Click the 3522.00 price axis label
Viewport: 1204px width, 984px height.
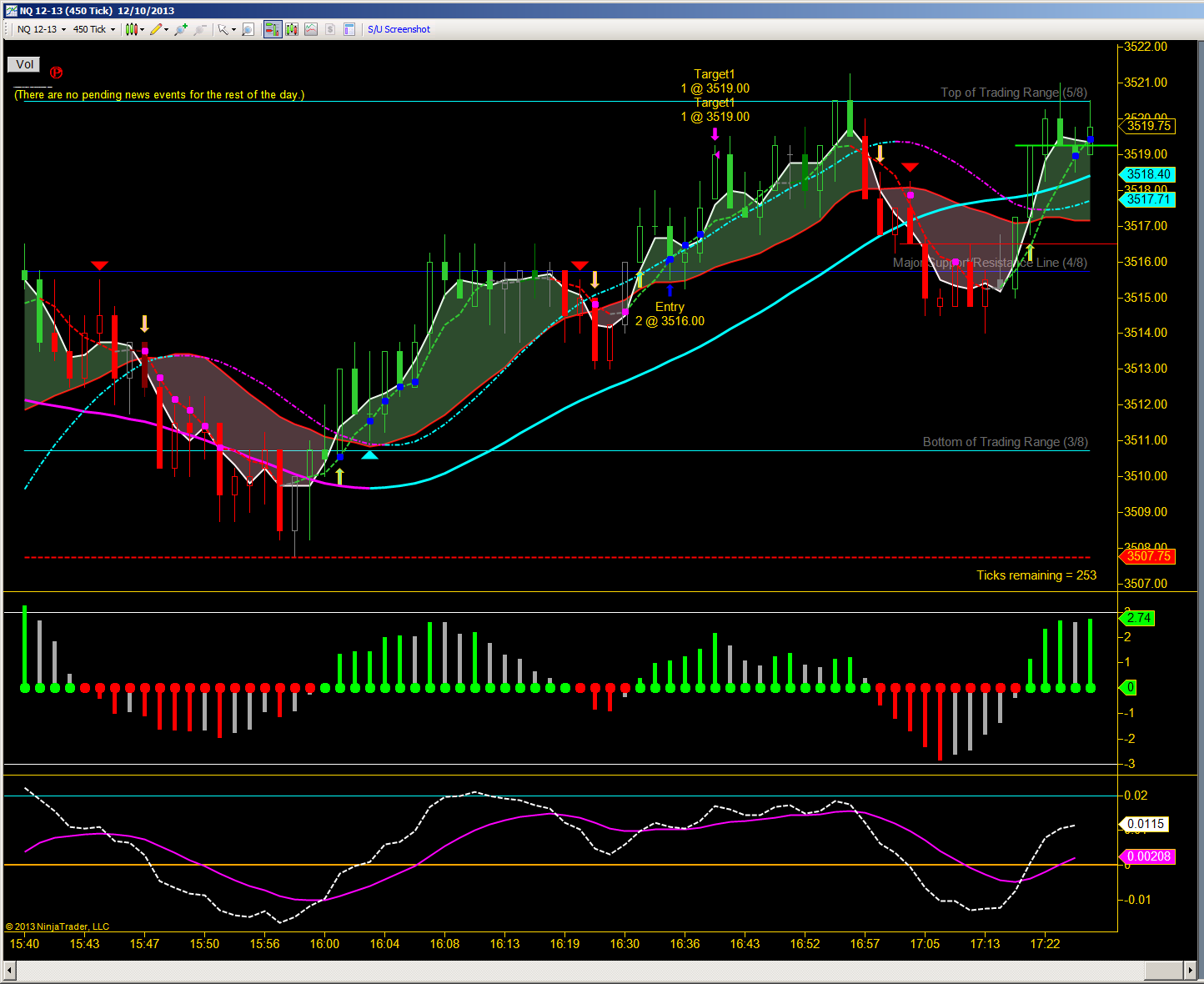[x=1146, y=47]
